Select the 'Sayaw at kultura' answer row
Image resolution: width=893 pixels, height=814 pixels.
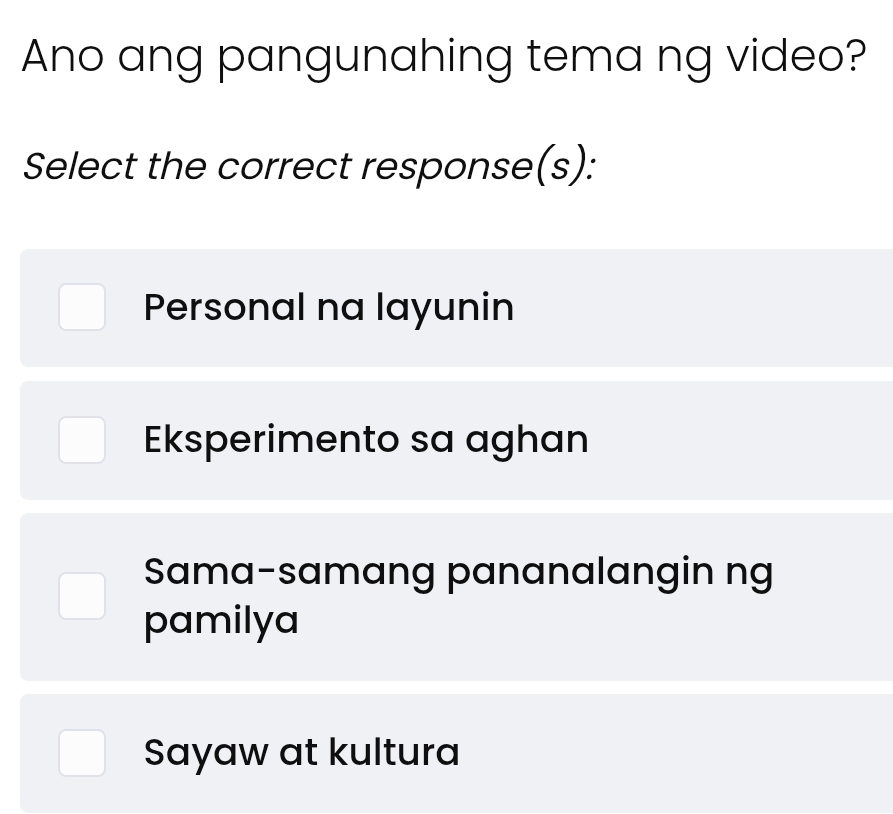tap(446, 753)
